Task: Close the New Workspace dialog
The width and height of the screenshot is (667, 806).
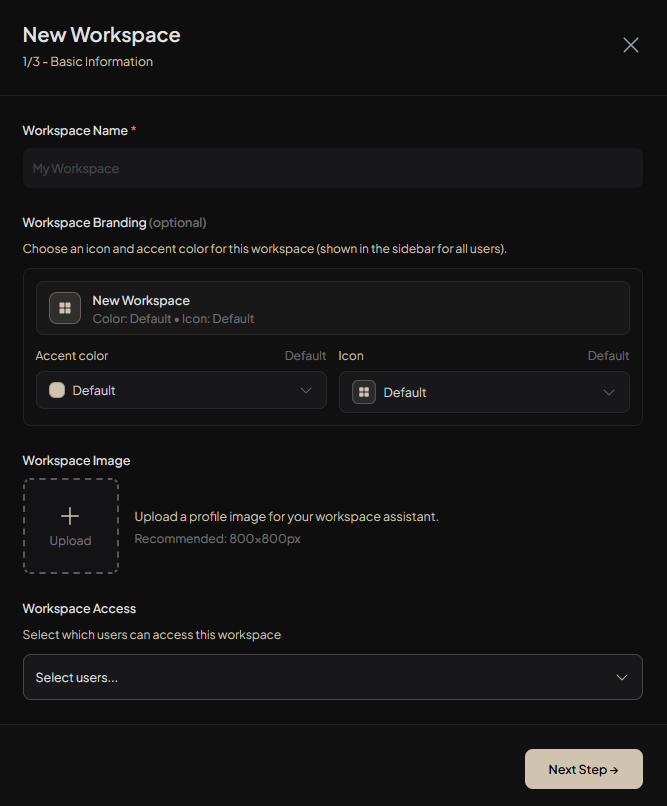Action: pyautogui.click(x=631, y=45)
